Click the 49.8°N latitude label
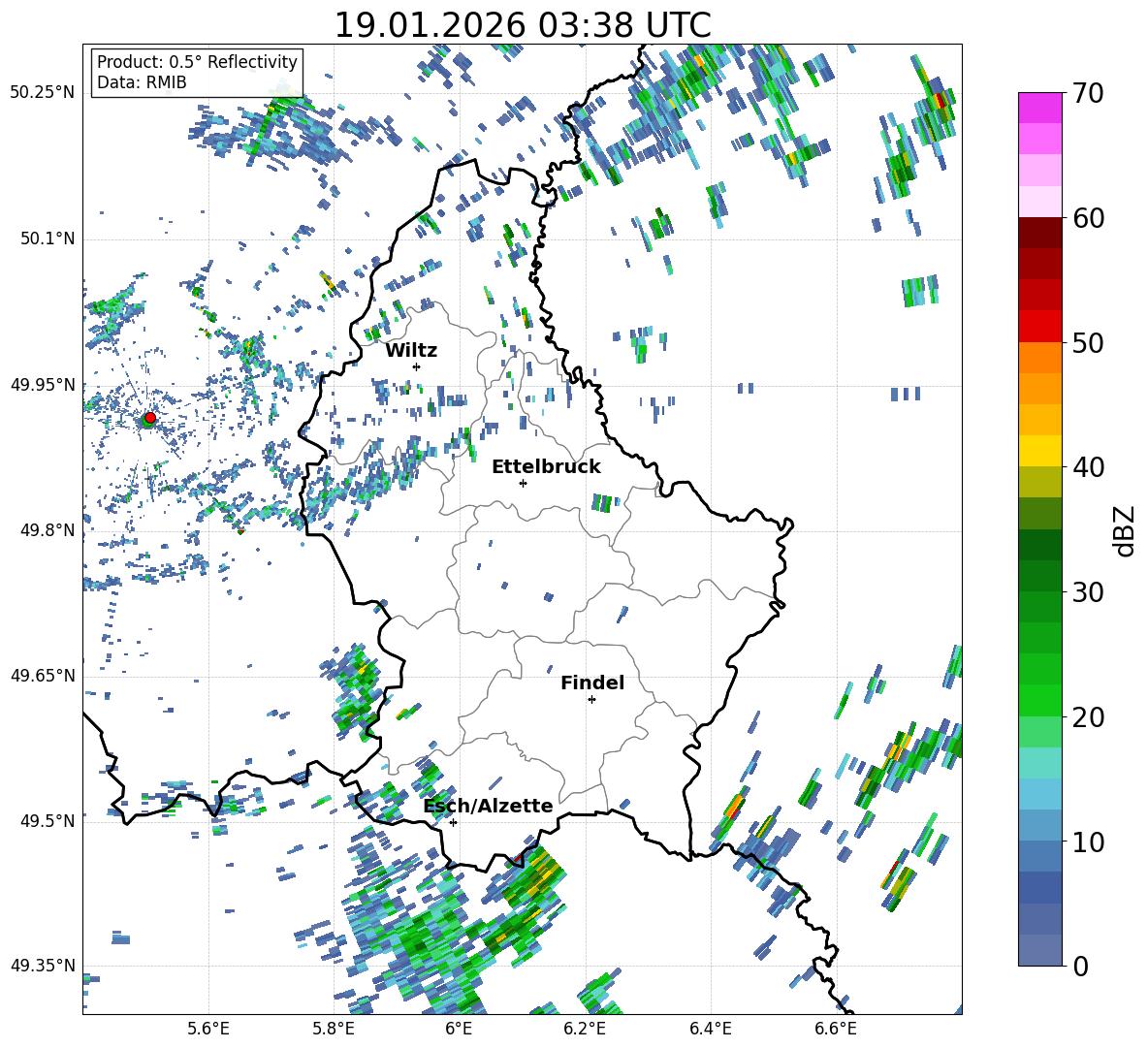 48,530
